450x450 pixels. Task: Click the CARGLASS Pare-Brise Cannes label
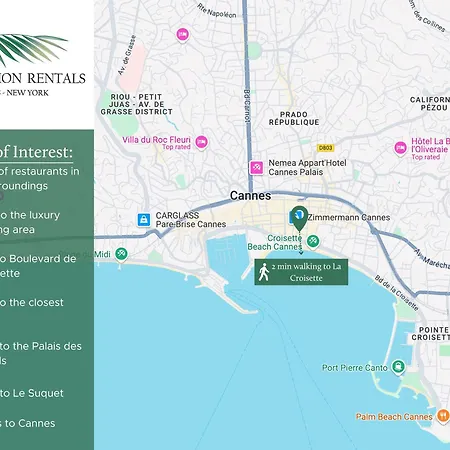tap(191, 220)
